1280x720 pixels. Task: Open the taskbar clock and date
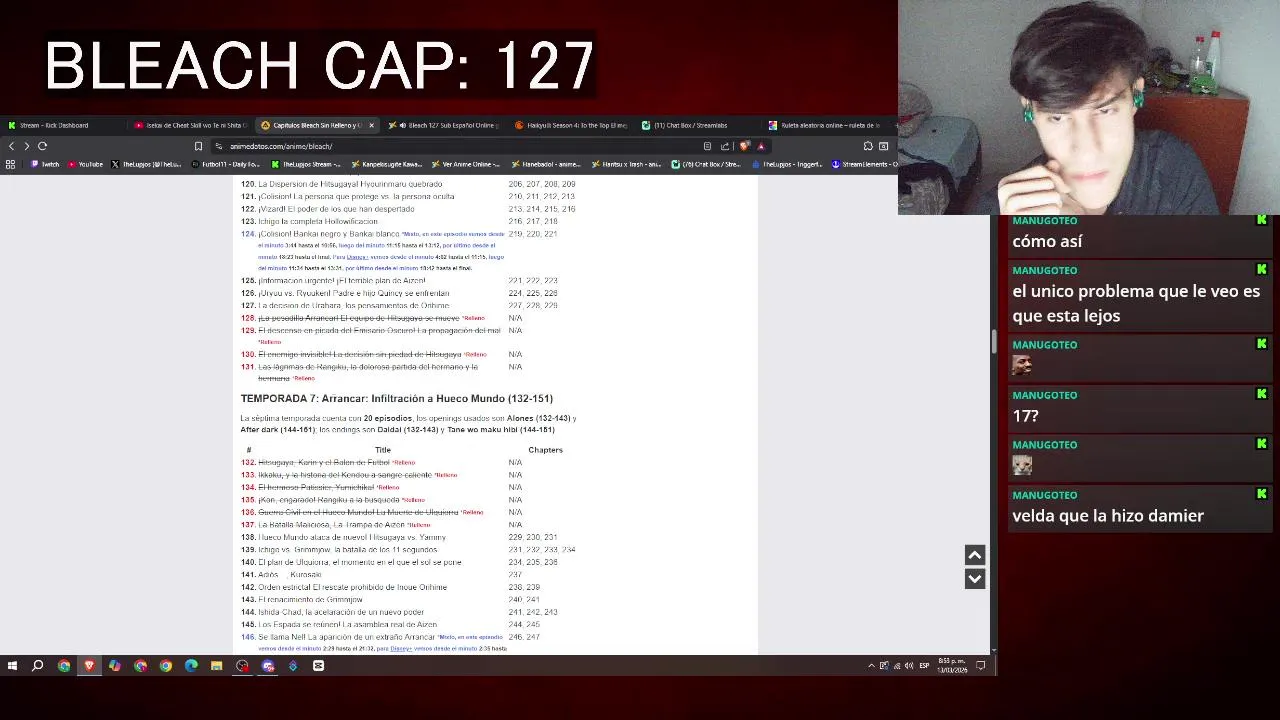click(x=952, y=665)
